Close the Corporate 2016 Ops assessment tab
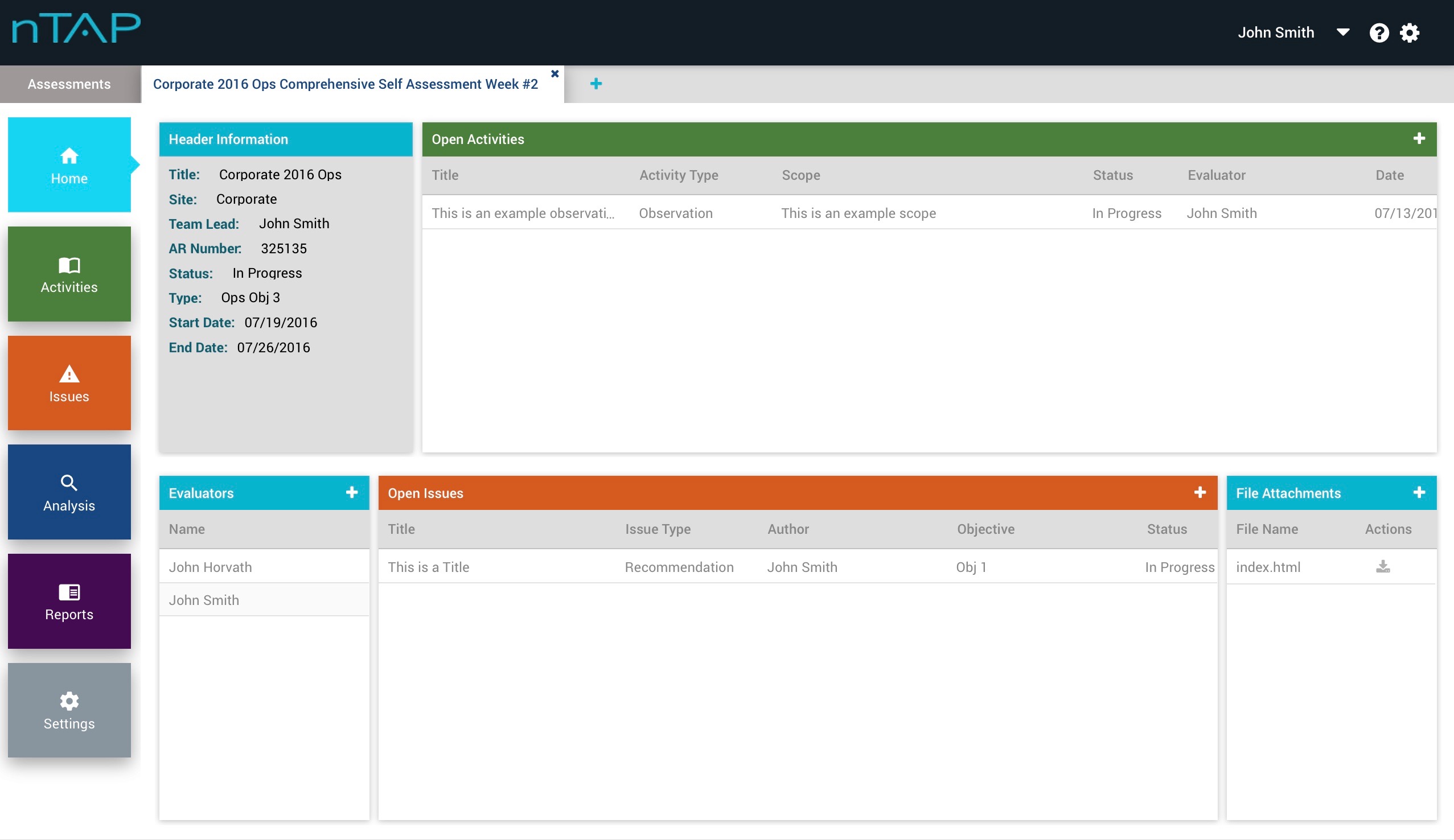1454x840 pixels. [555, 74]
